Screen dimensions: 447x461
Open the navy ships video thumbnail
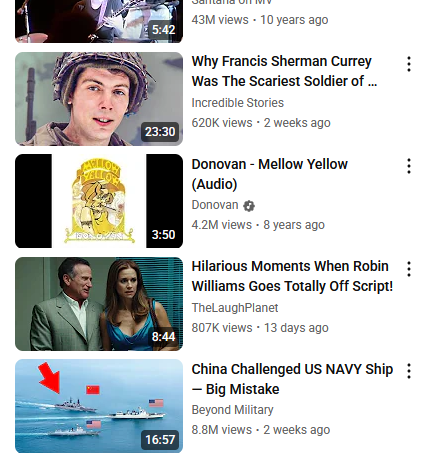(99, 406)
